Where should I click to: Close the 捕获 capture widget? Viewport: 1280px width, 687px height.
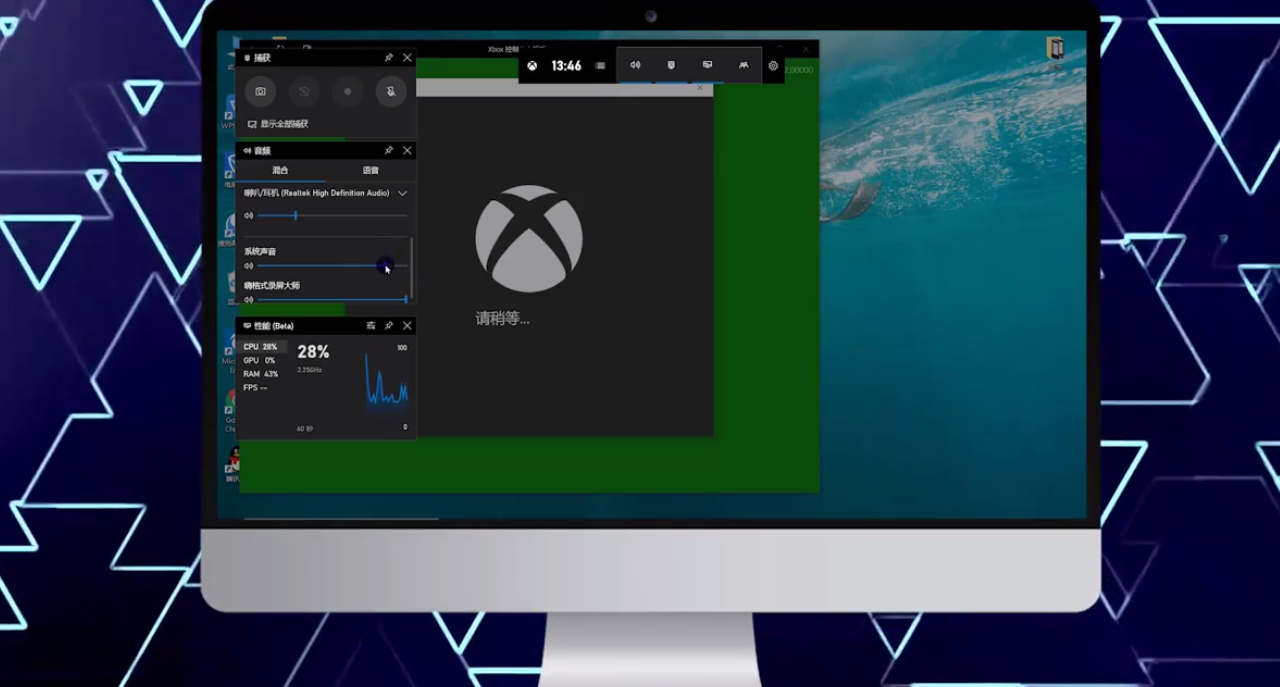(x=407, y=58)
